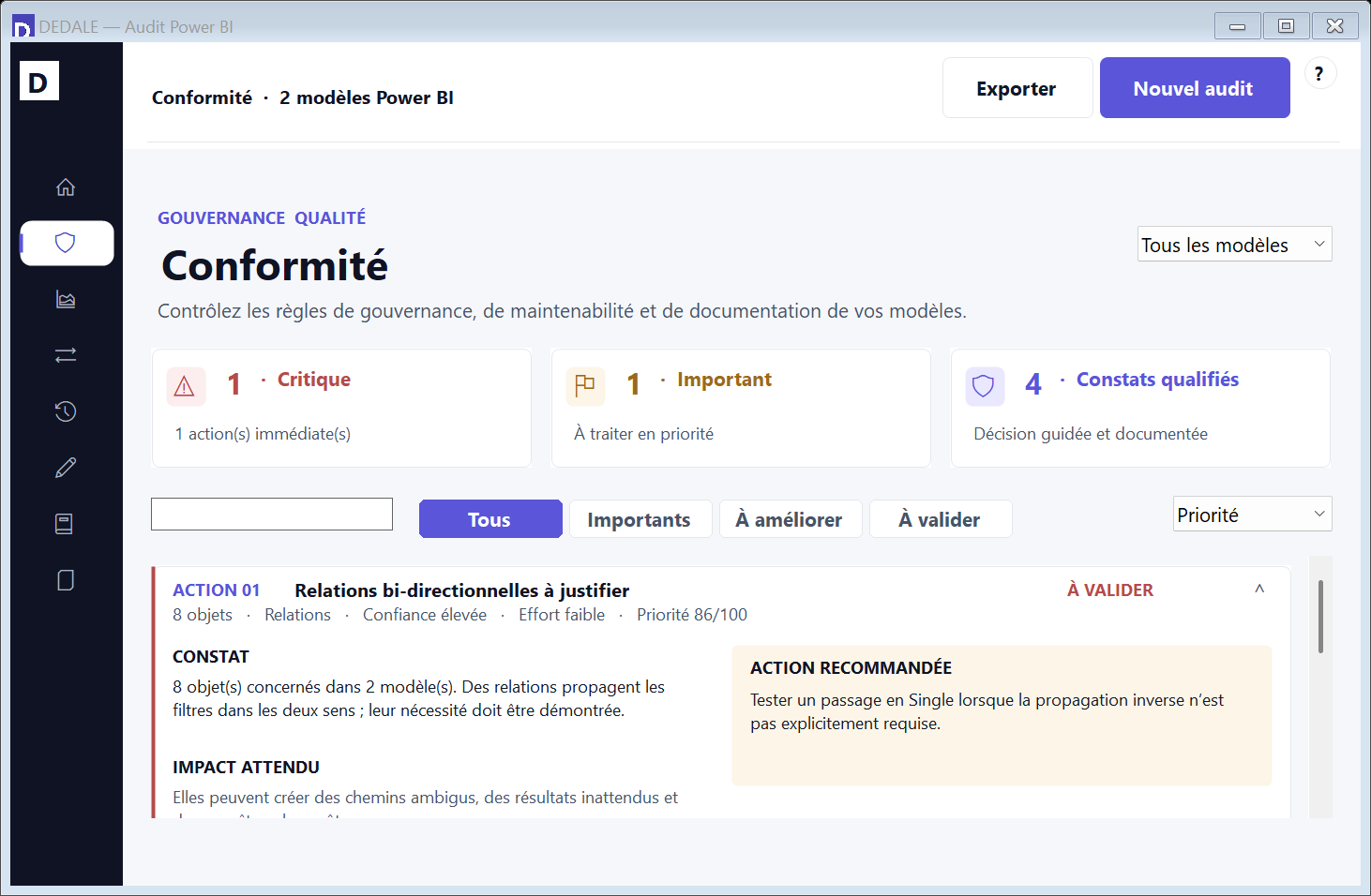Click the IMPACT ATTENDU heading

tap(247, 768)
